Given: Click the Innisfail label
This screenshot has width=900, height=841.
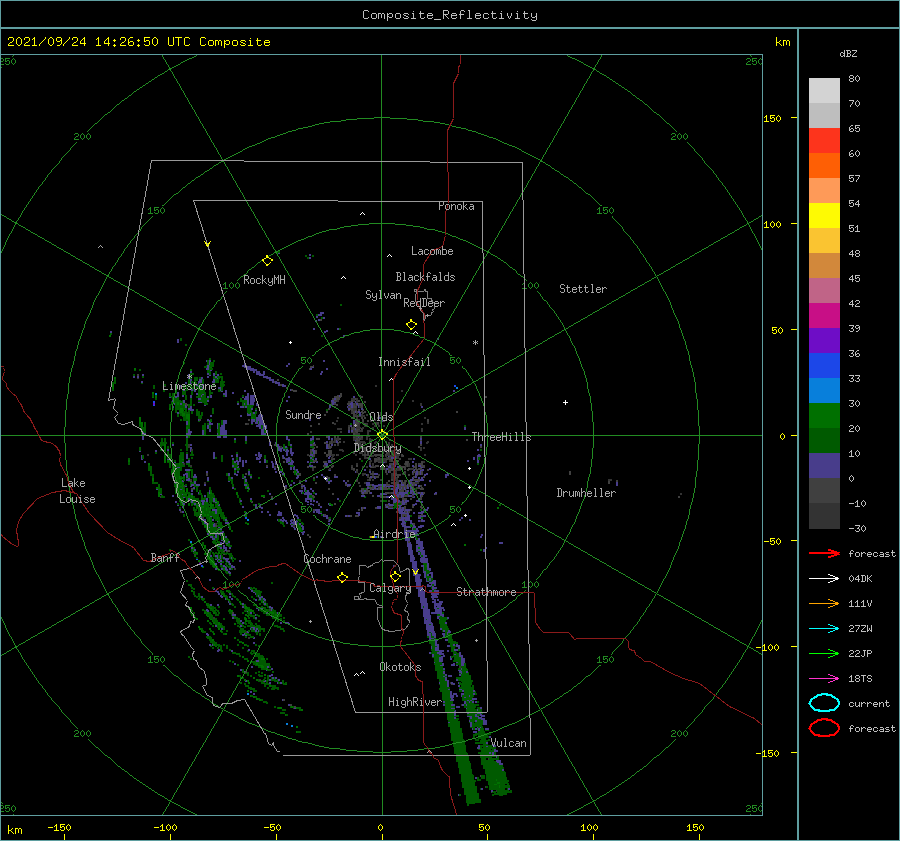Looking at the screenshot, I should 404,362.
